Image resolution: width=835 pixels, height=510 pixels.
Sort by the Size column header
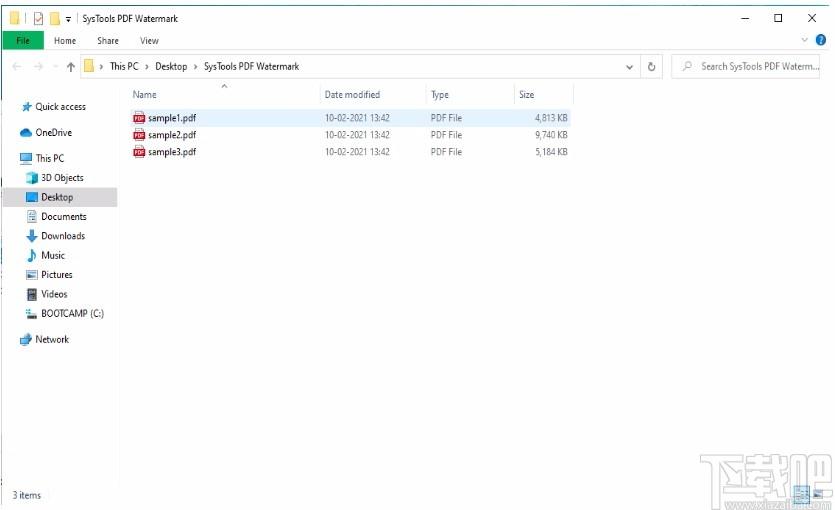point(527,95)
